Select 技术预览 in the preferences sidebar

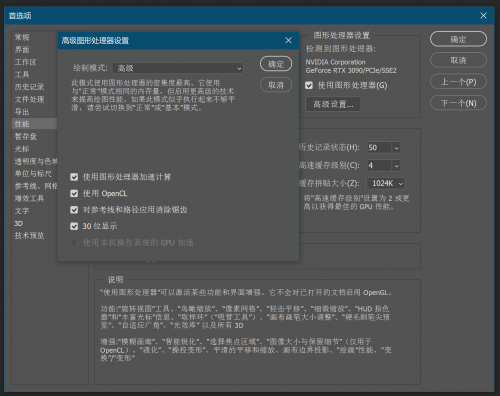click(x=29, y=236)
